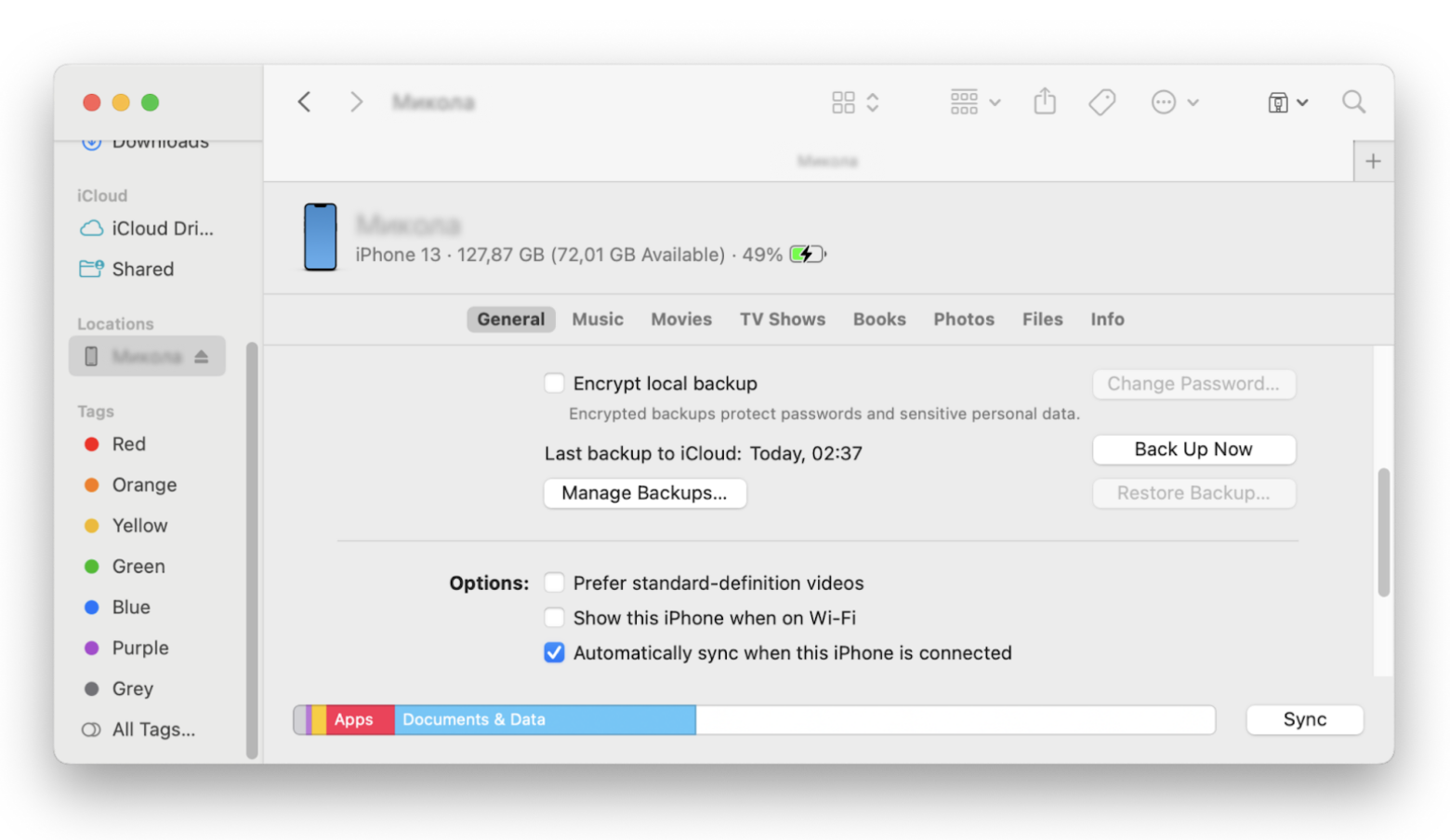Select the Orange tag
Image resolution: width=1450 pixels, height=840 pixels.
[x=130, y=485]
